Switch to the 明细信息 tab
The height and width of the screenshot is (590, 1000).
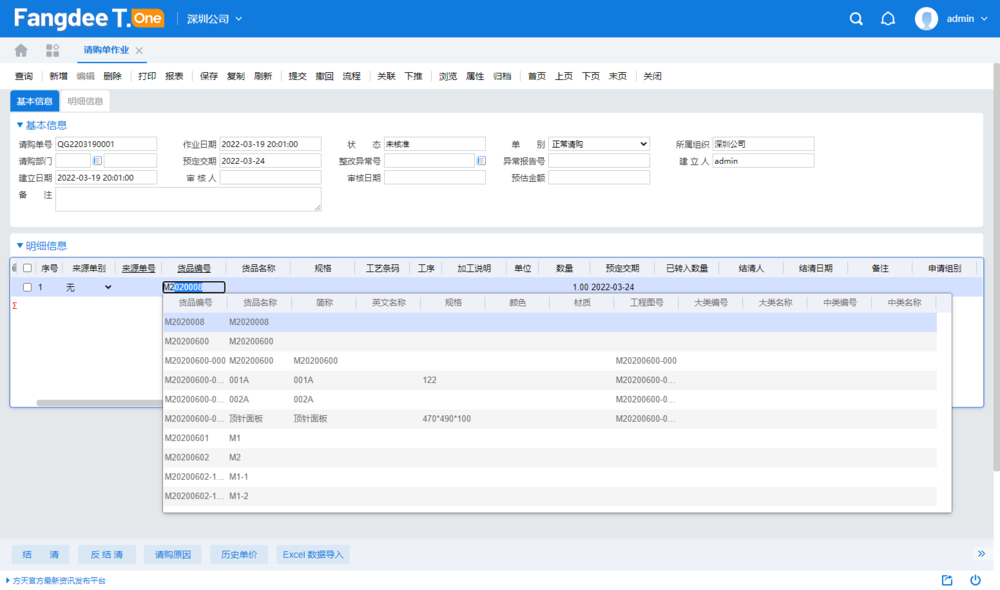tap(85, 101)
